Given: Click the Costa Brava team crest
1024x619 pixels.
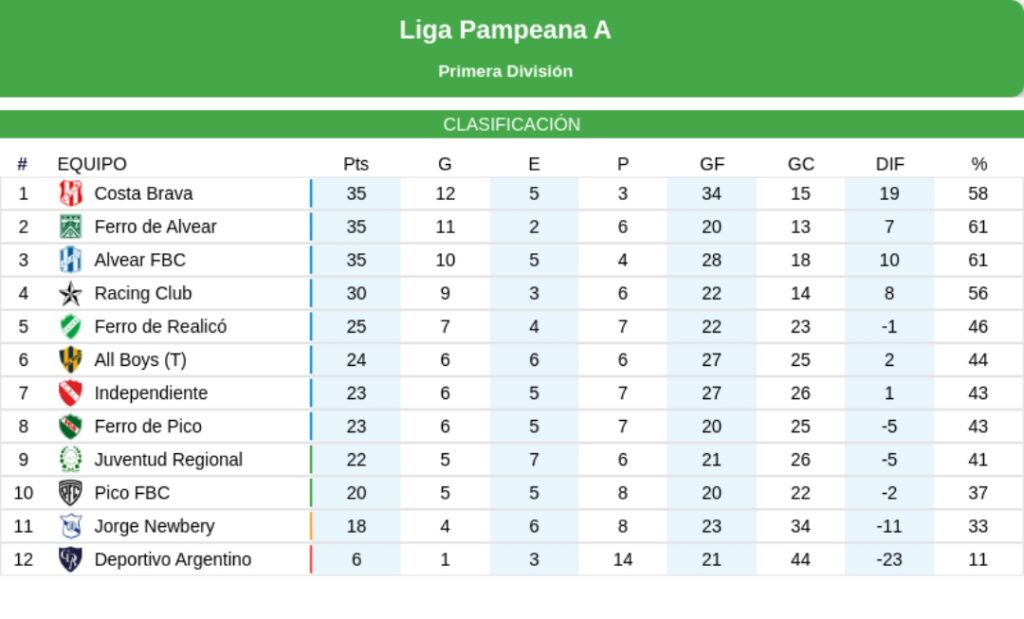Looking at the screenshot, I should 71,194.
